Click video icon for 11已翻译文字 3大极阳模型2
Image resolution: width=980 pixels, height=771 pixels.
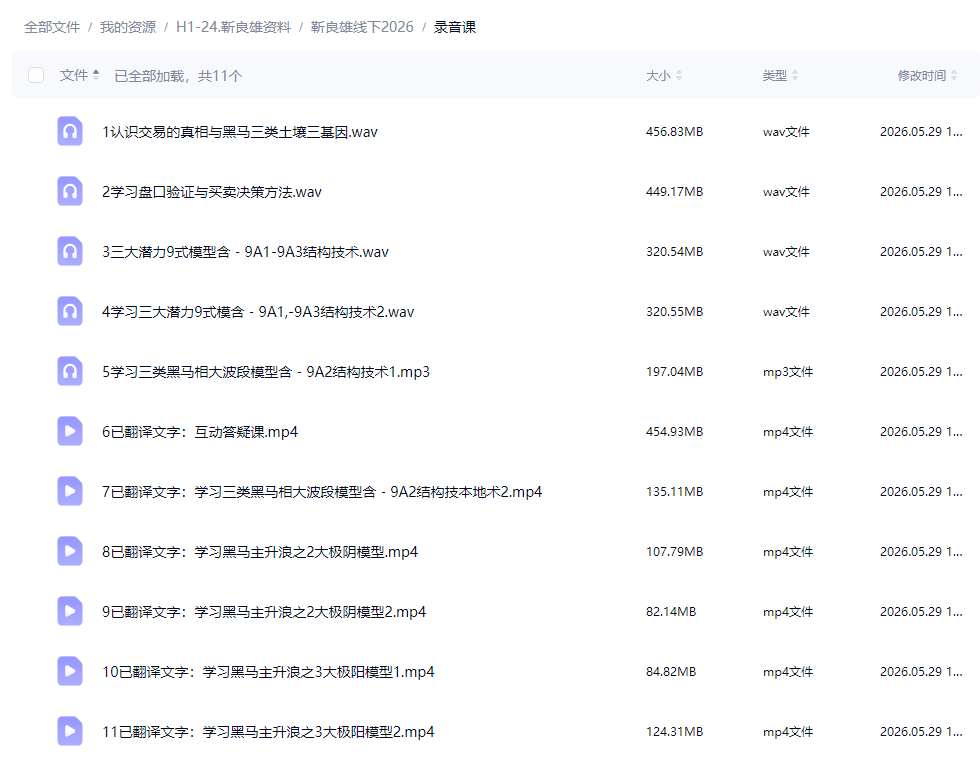point(70,731)
